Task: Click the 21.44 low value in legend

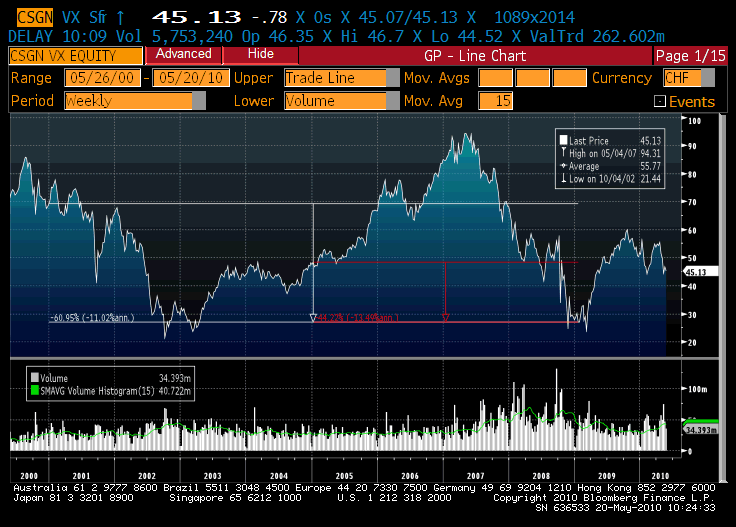Action: pos(650,178)
